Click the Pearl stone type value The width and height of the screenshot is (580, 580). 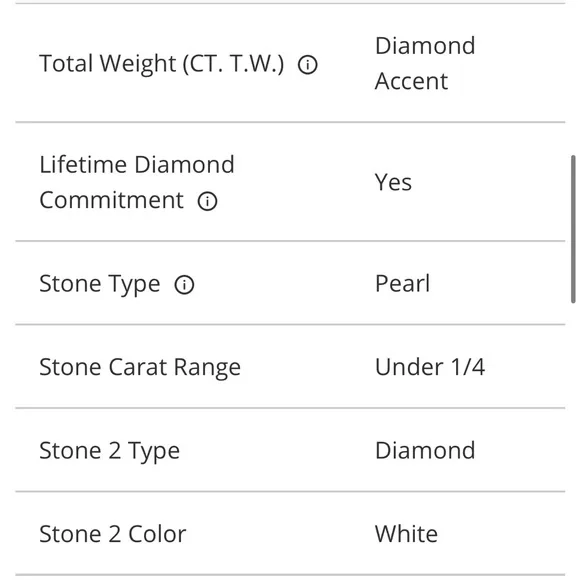(402, 283)
